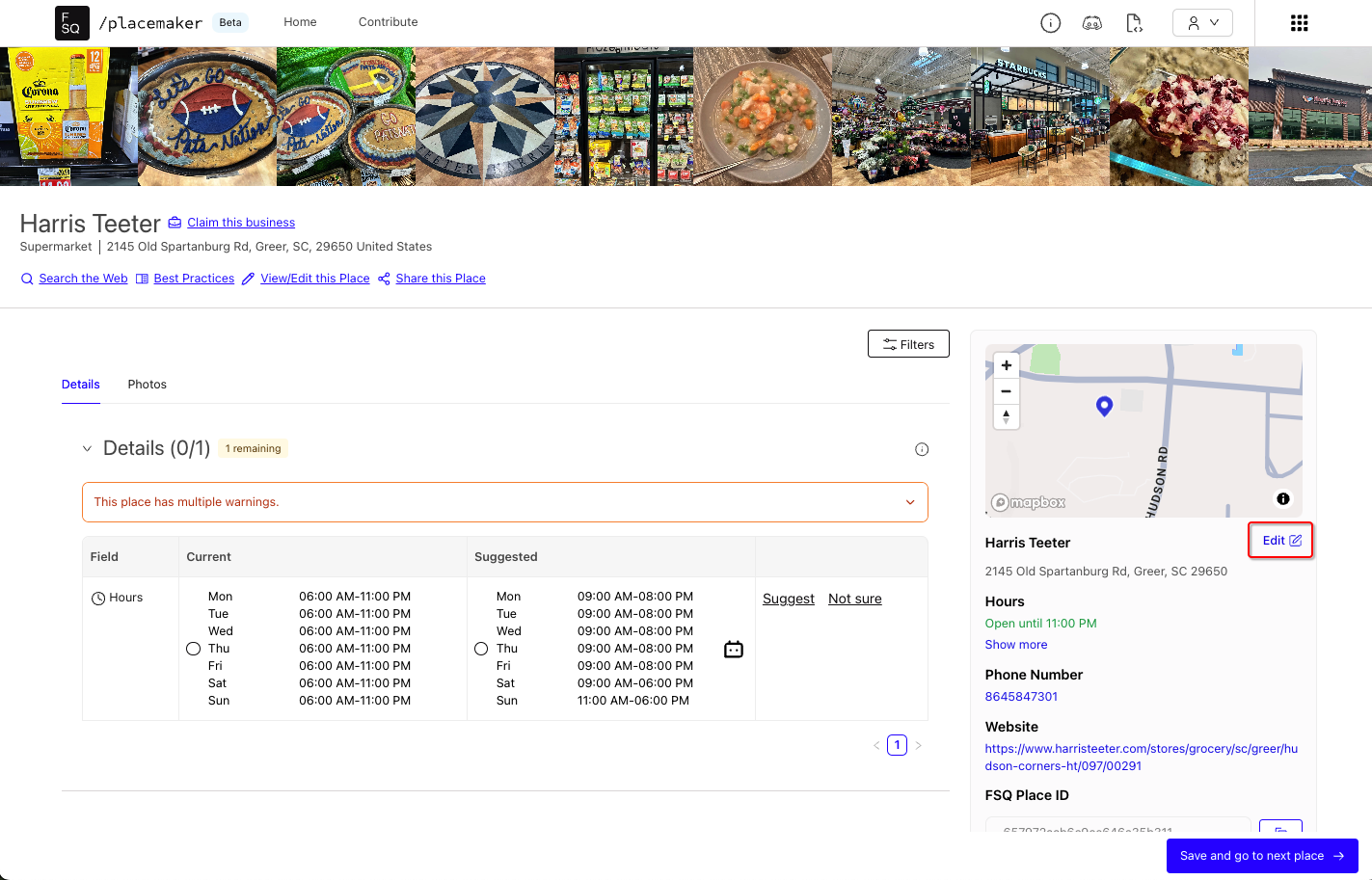Click Share this Place link
The width and height of the screenshot is (1372, 880).
[441, 279]
